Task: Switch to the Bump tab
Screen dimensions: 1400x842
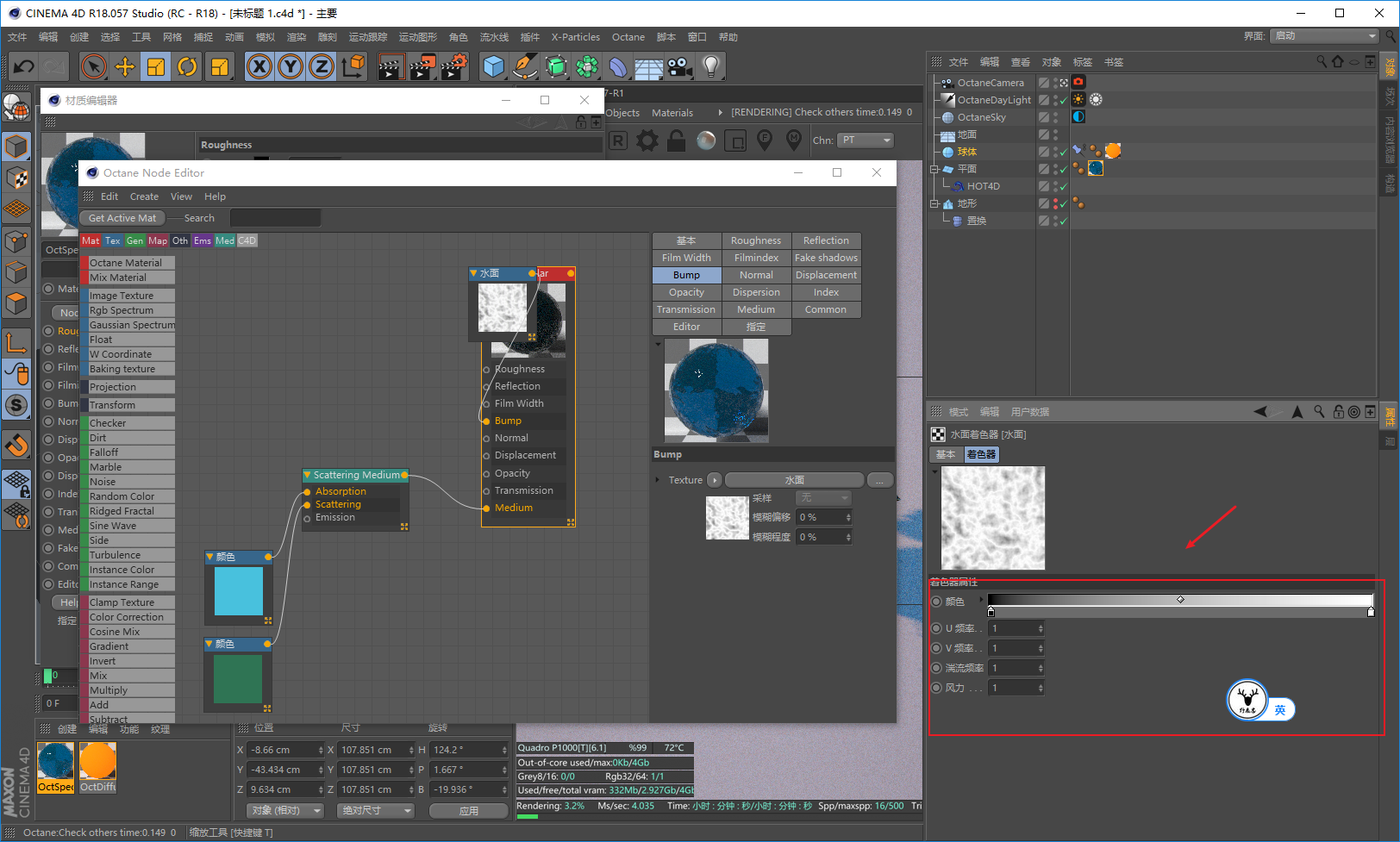Action: click(686, 275)
